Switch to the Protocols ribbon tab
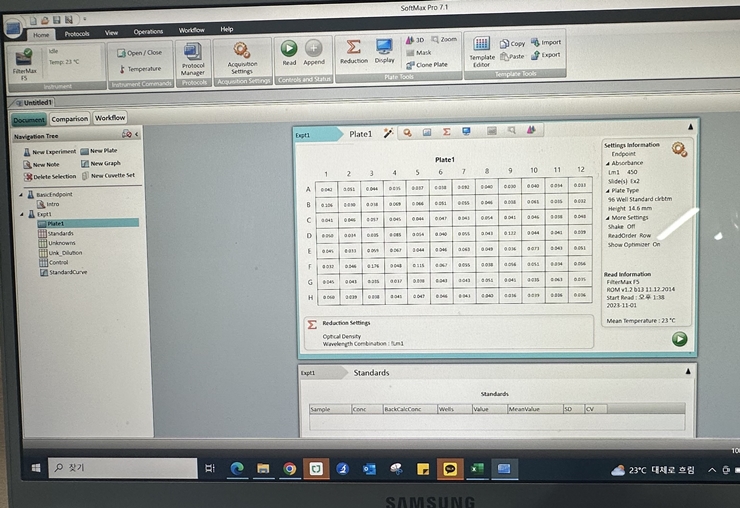 pyautogui.click(x=77, y=34)
